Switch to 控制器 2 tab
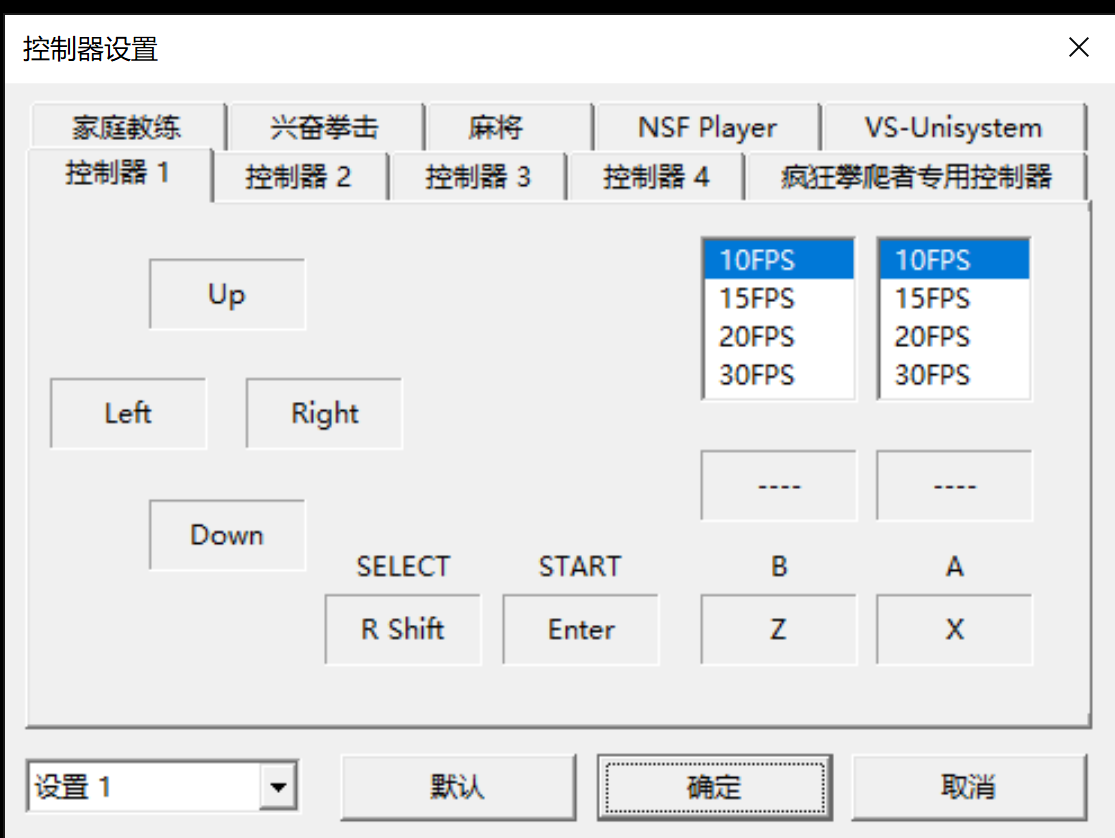The image size is (1115, 838). tap(299, 176)
